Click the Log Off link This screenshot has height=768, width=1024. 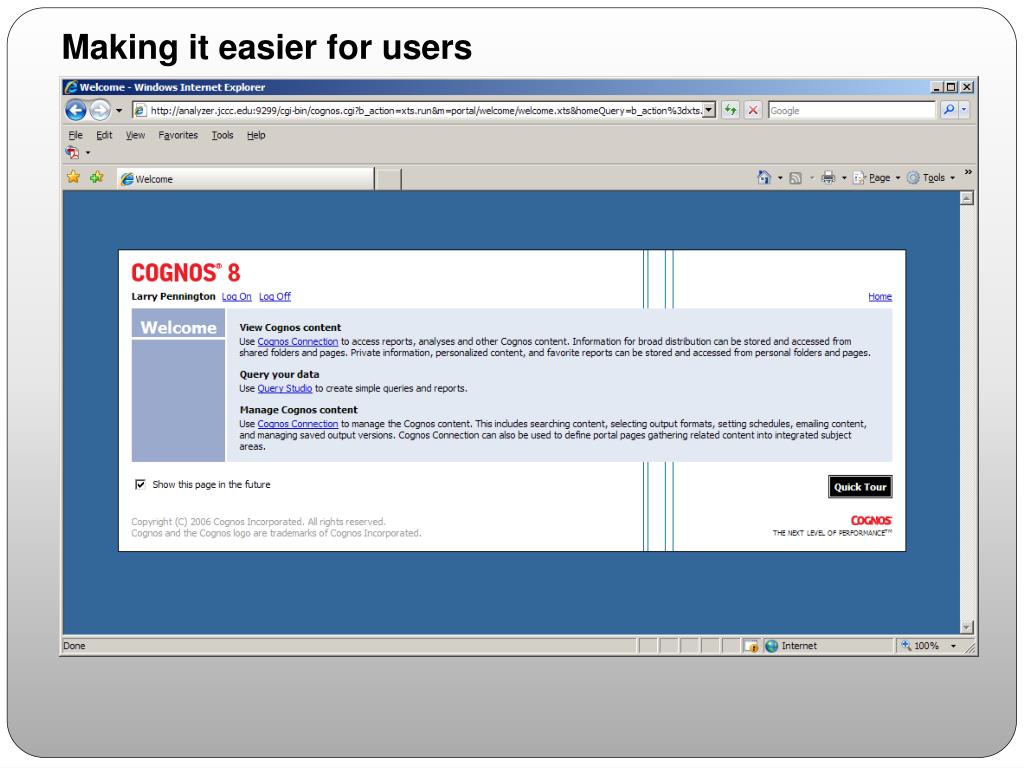coord(275,296)
